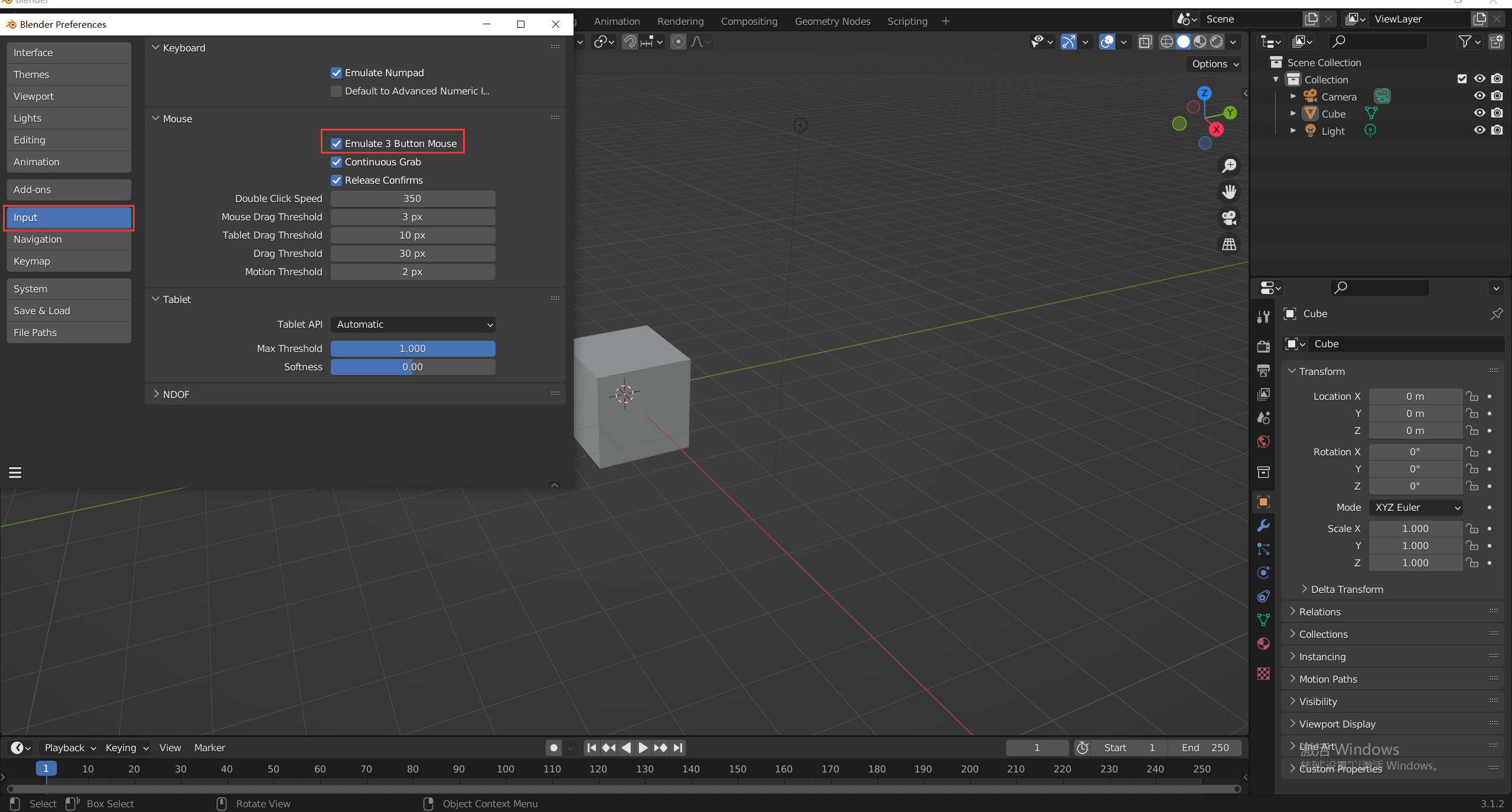Image resolution: width=1512 pixels, height=812 pixels.
Task: Open the timeline Keying menu
Action: pyautogui.click(x=126, y=748)
